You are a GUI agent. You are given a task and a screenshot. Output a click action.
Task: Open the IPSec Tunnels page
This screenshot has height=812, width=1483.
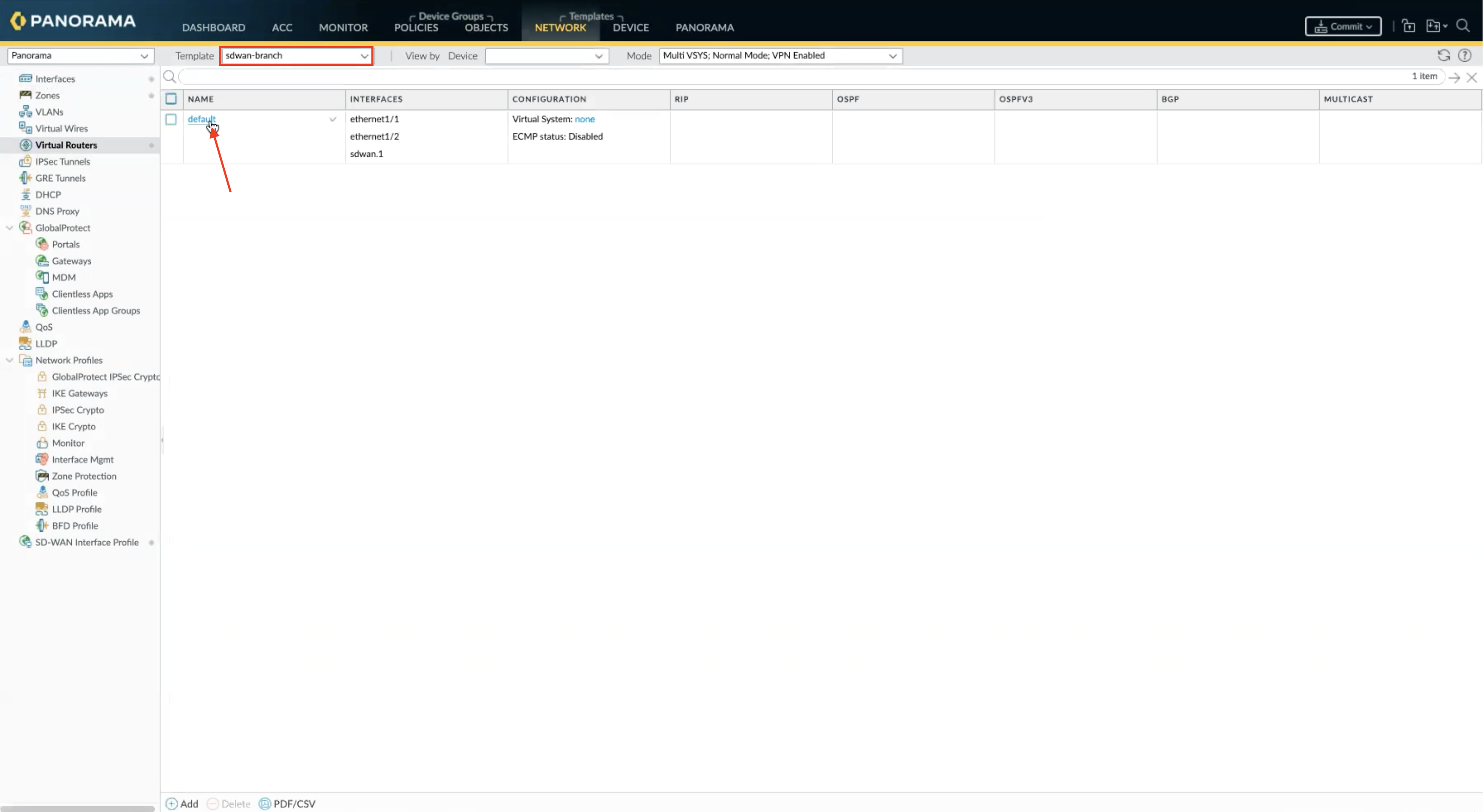pyautogui.click(x=62, y=162)
